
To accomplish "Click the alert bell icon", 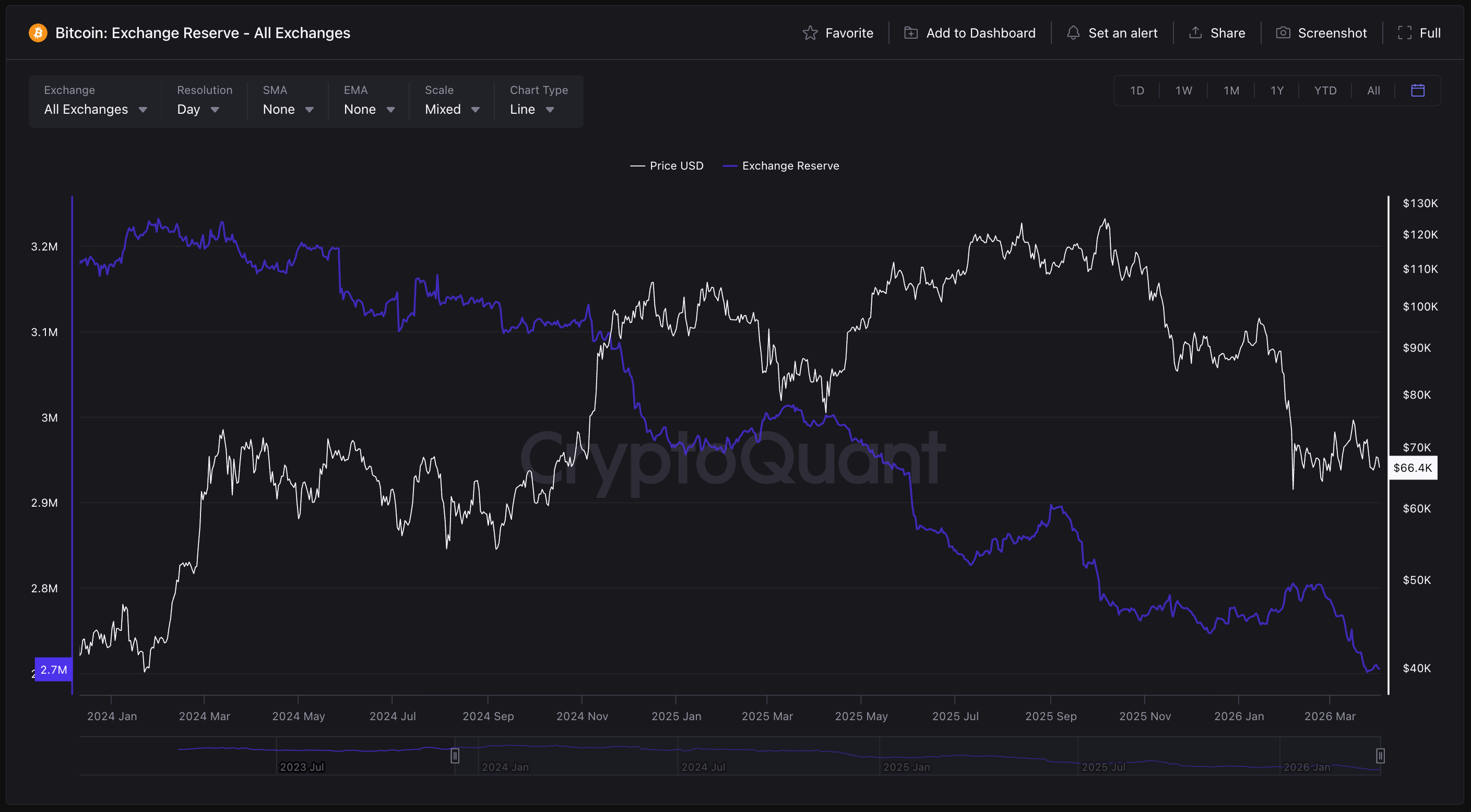I will (x=1073, y=33).
